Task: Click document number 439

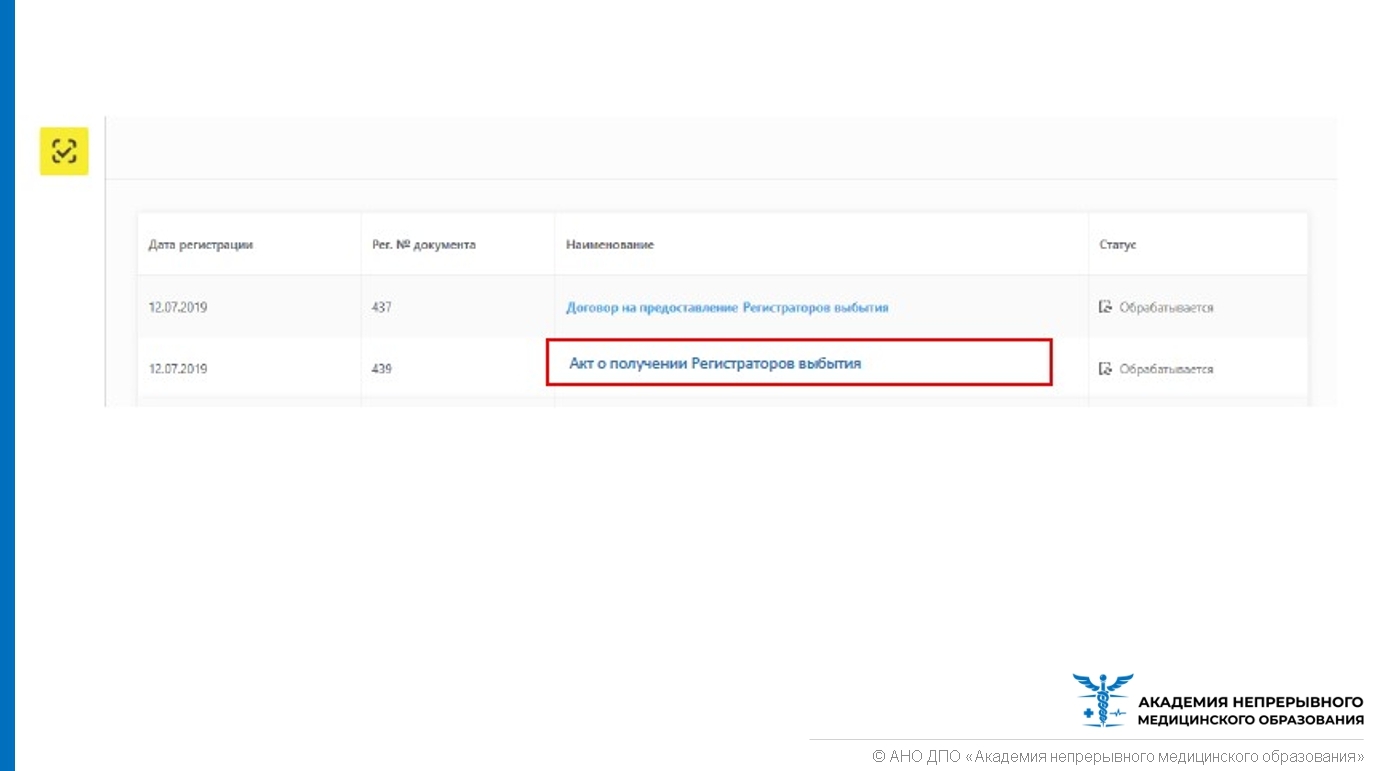Action: tap(381, 369)
